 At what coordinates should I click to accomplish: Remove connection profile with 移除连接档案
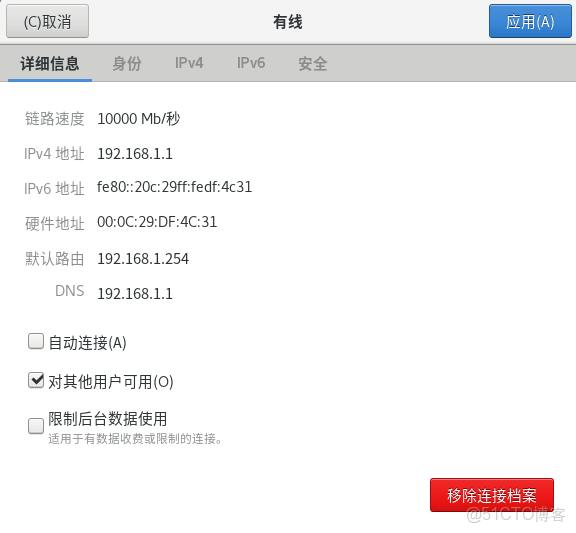click(x=492, y=495)
